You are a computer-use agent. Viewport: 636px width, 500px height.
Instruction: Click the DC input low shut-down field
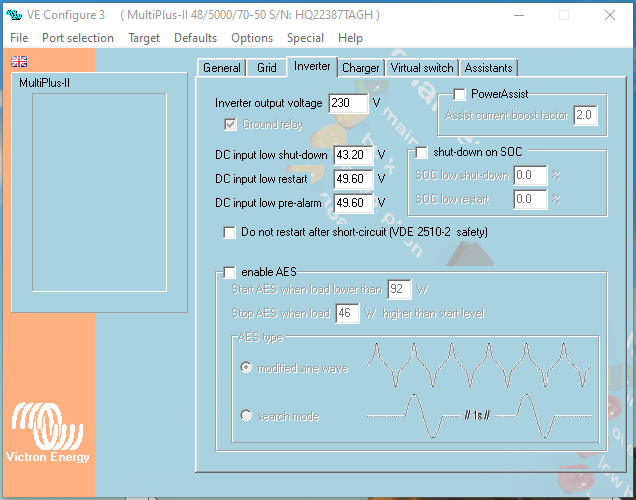[x=353, y=155]
